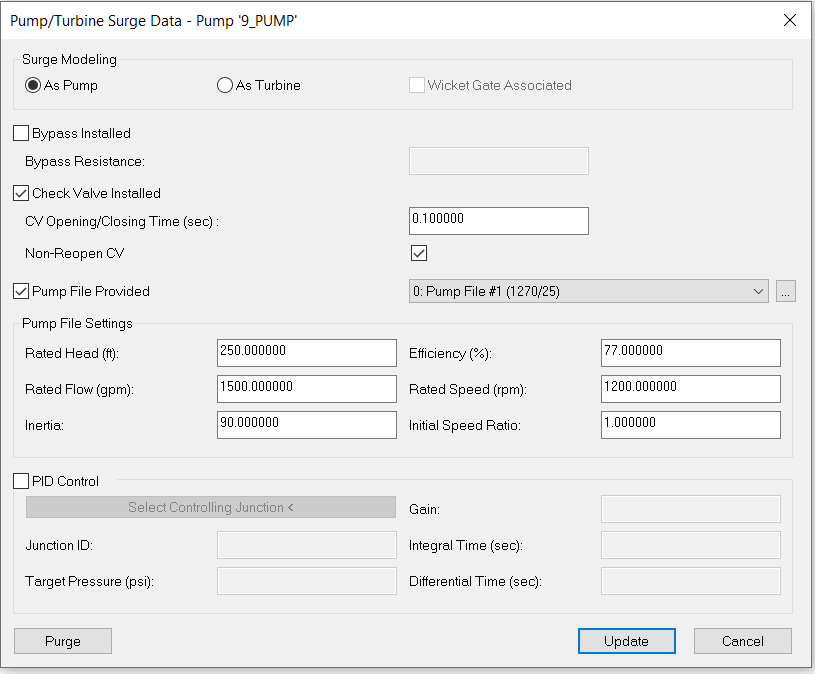This screenshot has width=815, height=674.
Task: Edit the Rated Head value field
Action: click(306, 352)
